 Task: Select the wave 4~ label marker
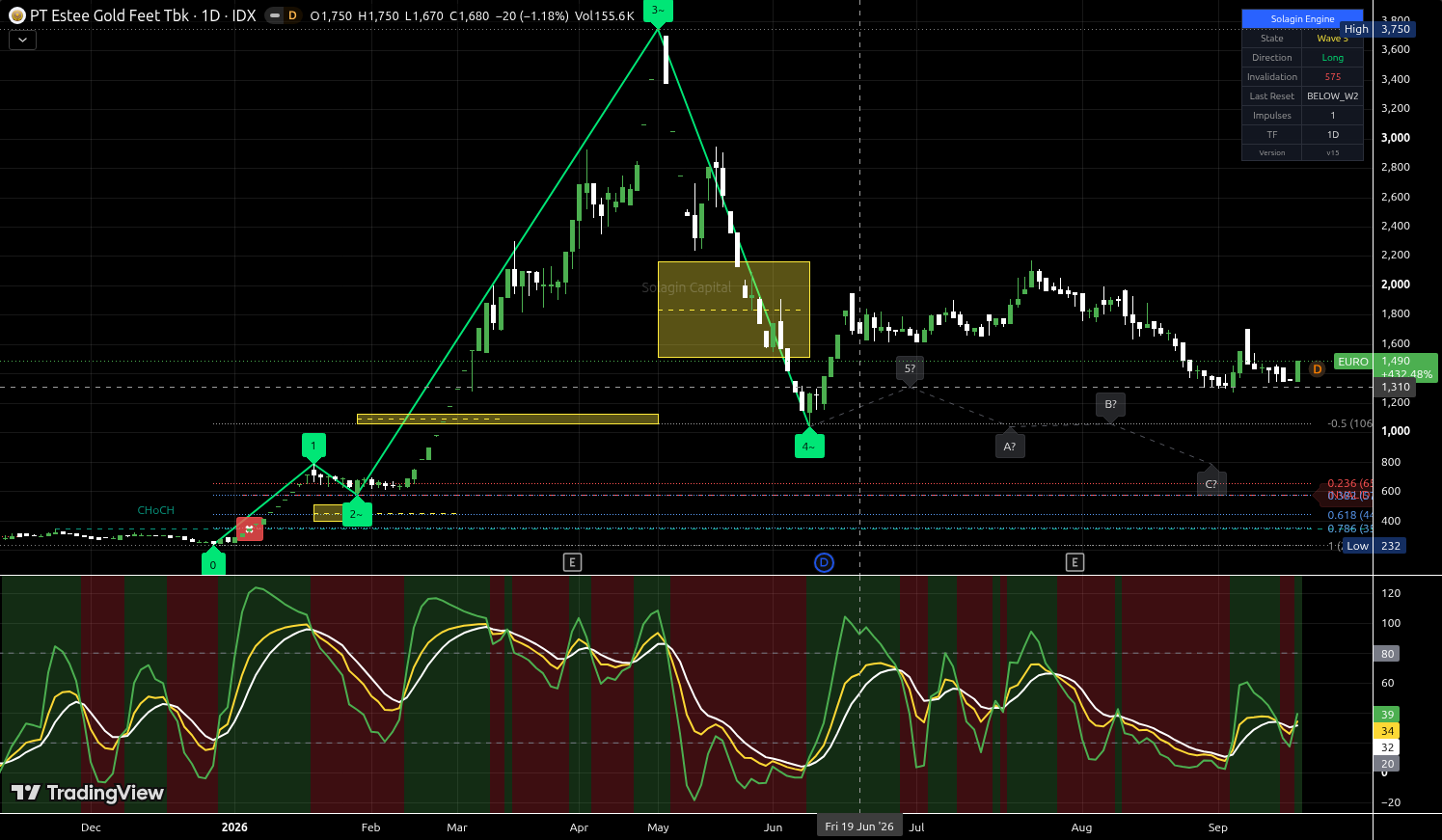click(809, 446)
